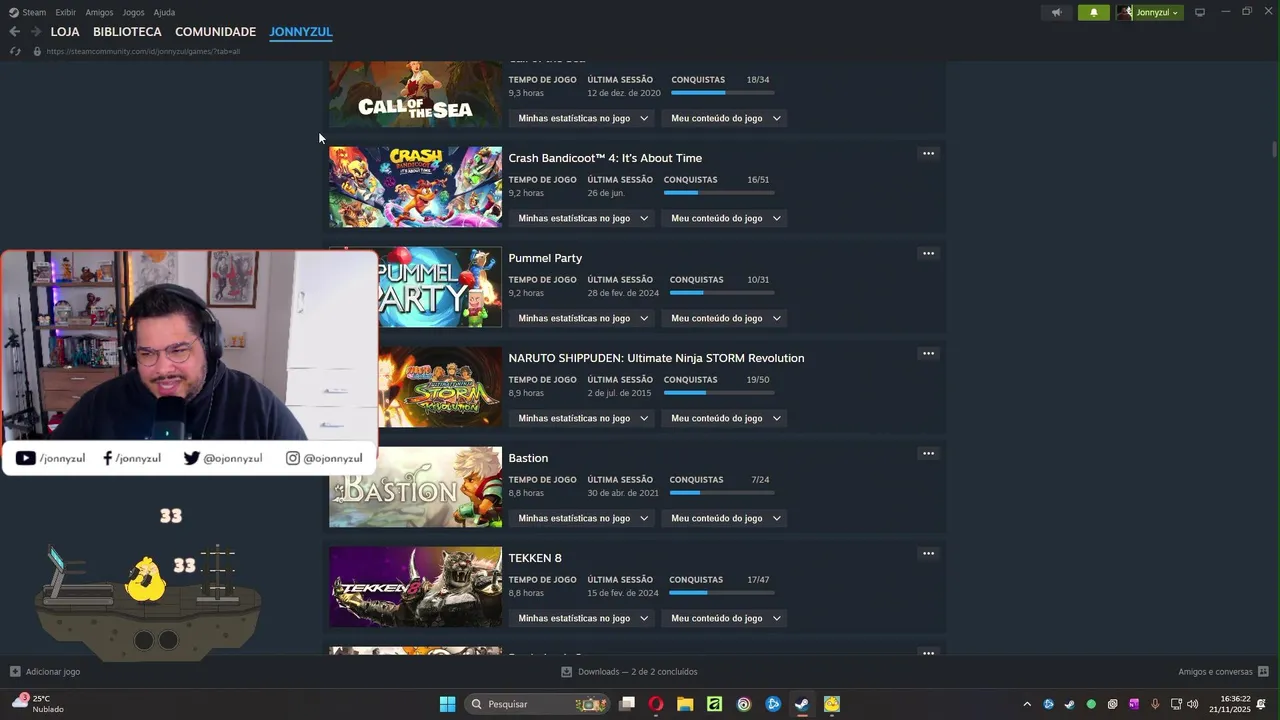Click the Twitter icon in overlay
The width and height of the screenshot is (1280, 720).
pyautogui.click(x=191, y=458)
